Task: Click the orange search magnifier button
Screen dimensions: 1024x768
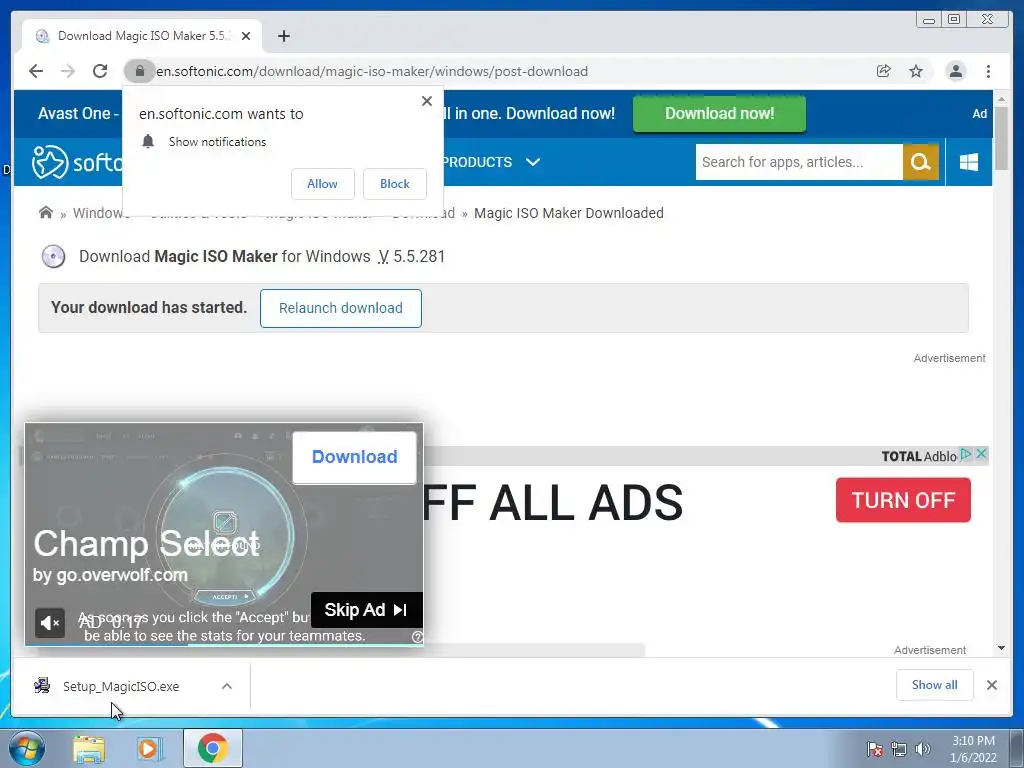Action: 921,162
